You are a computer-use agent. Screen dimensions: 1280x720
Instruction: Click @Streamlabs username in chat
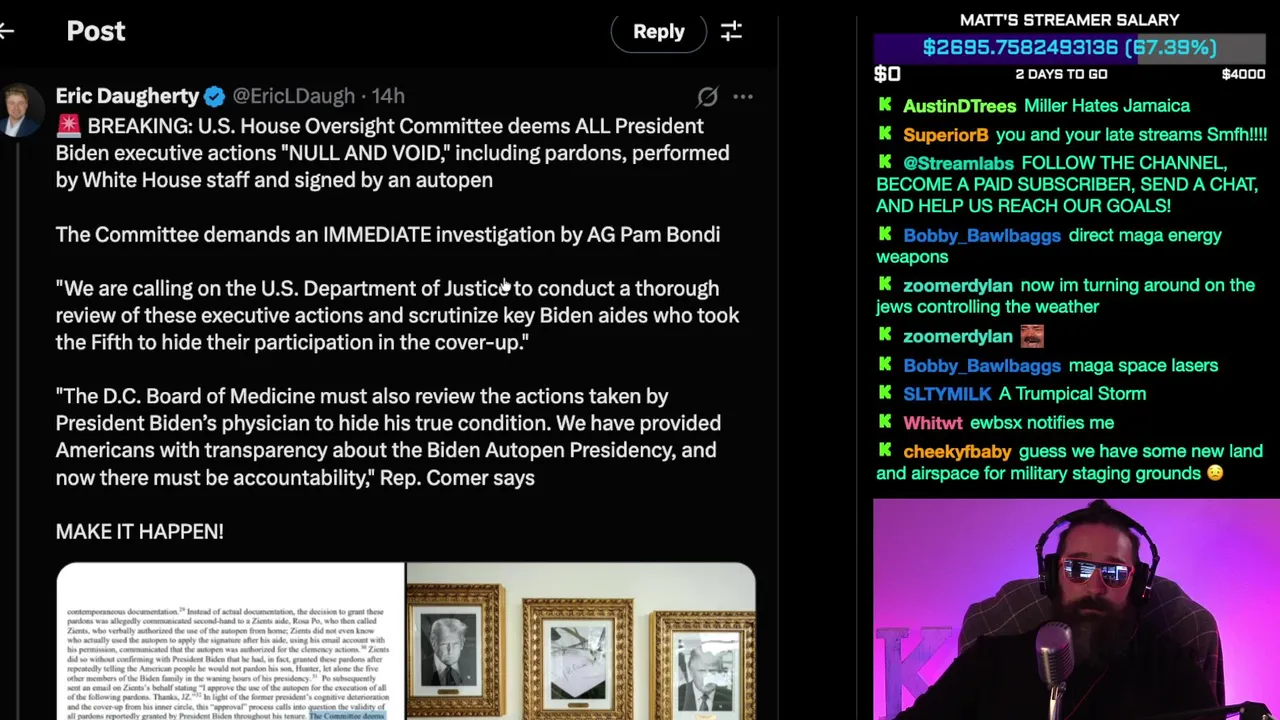pyautogui.click(x=958, y=164)
